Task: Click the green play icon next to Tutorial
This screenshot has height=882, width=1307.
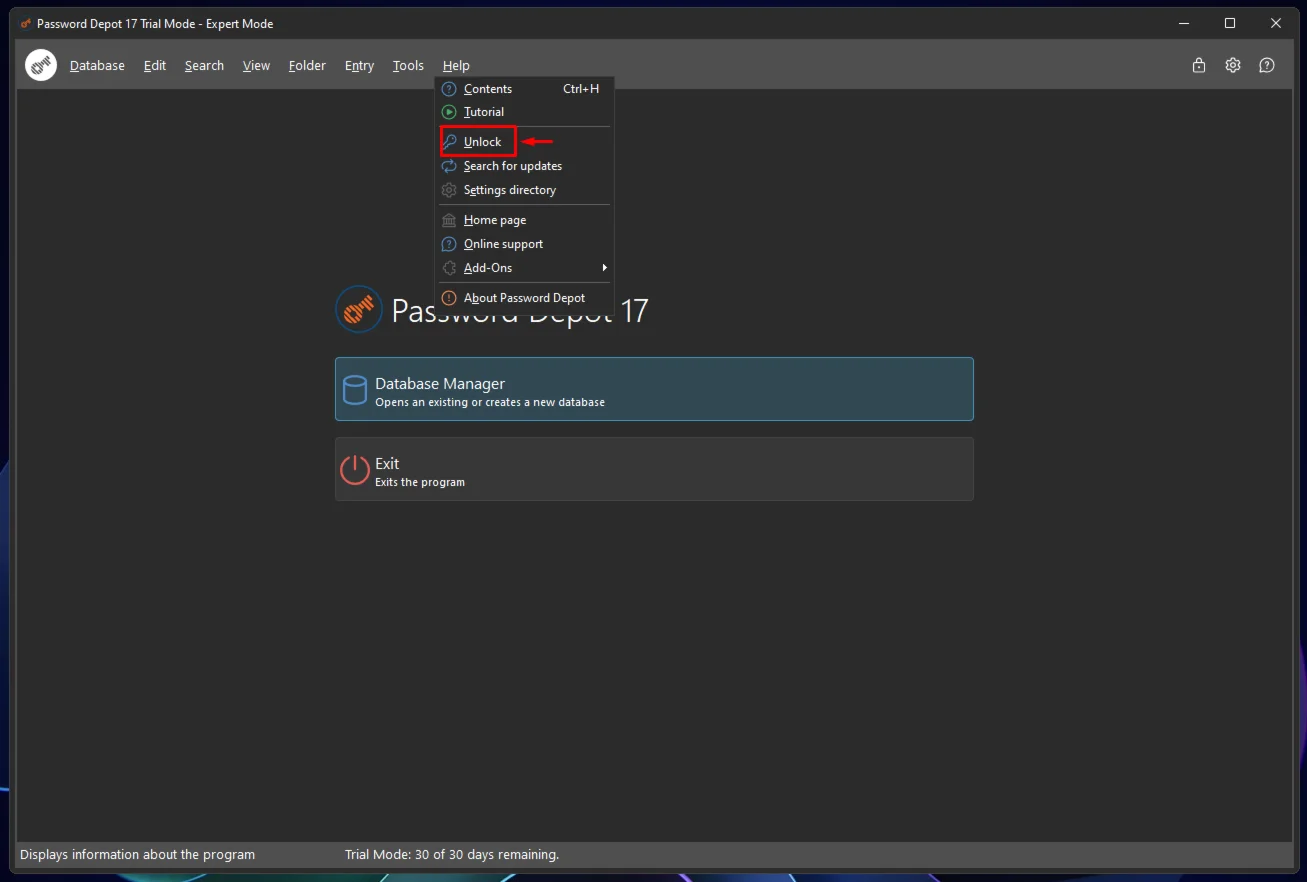Action: 450,112
